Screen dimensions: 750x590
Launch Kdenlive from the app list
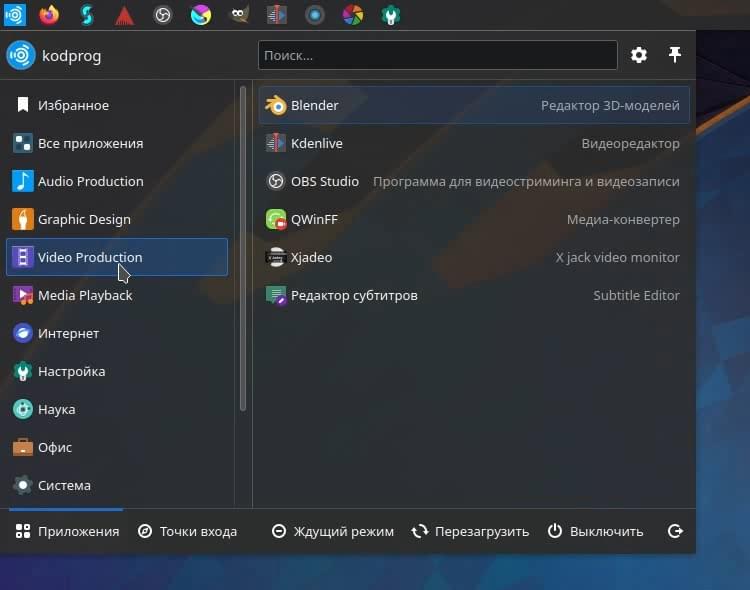click(x=474, y=143)
